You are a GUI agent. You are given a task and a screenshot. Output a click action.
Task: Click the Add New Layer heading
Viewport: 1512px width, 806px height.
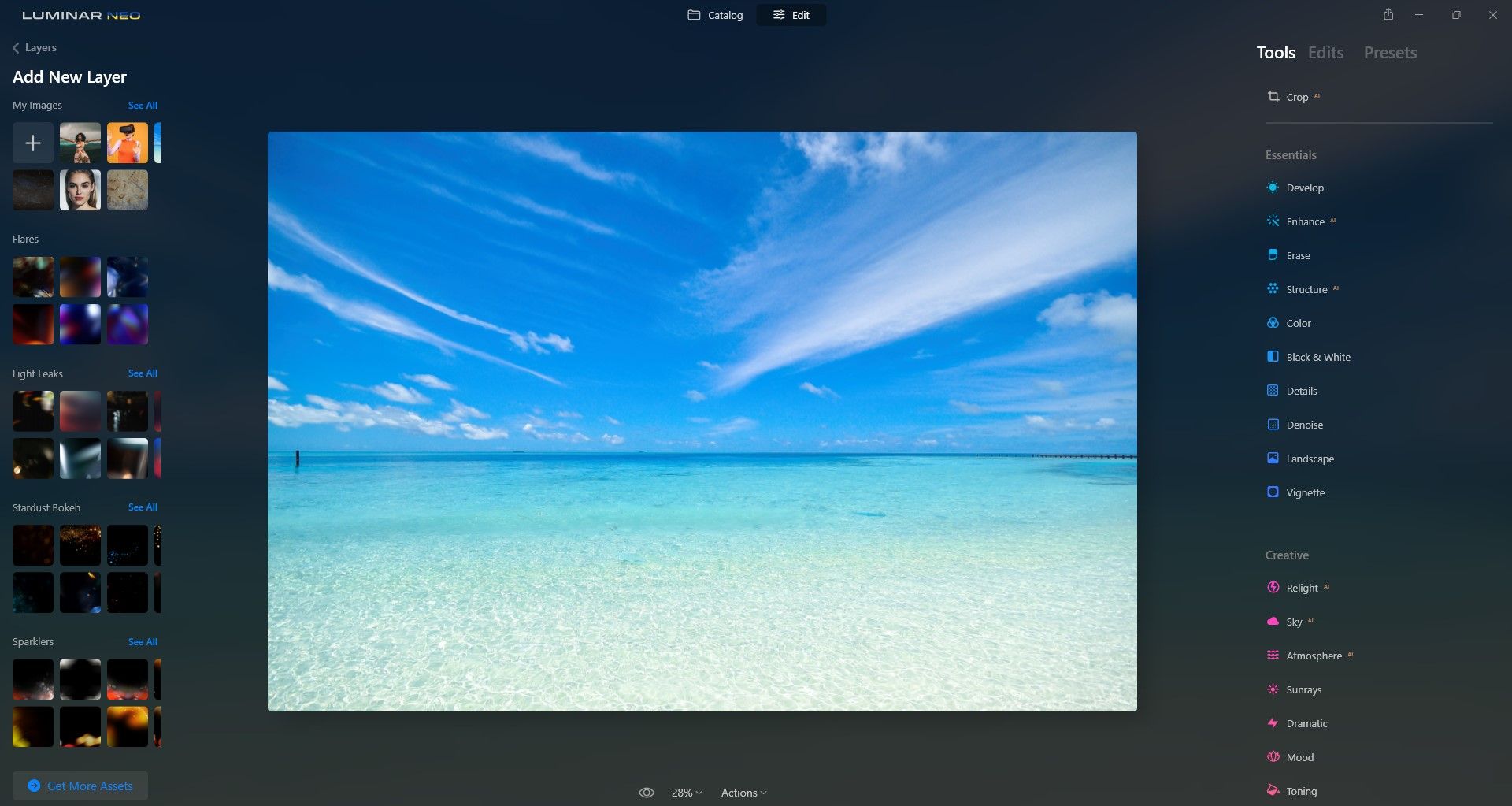click(x=69, y=77)
